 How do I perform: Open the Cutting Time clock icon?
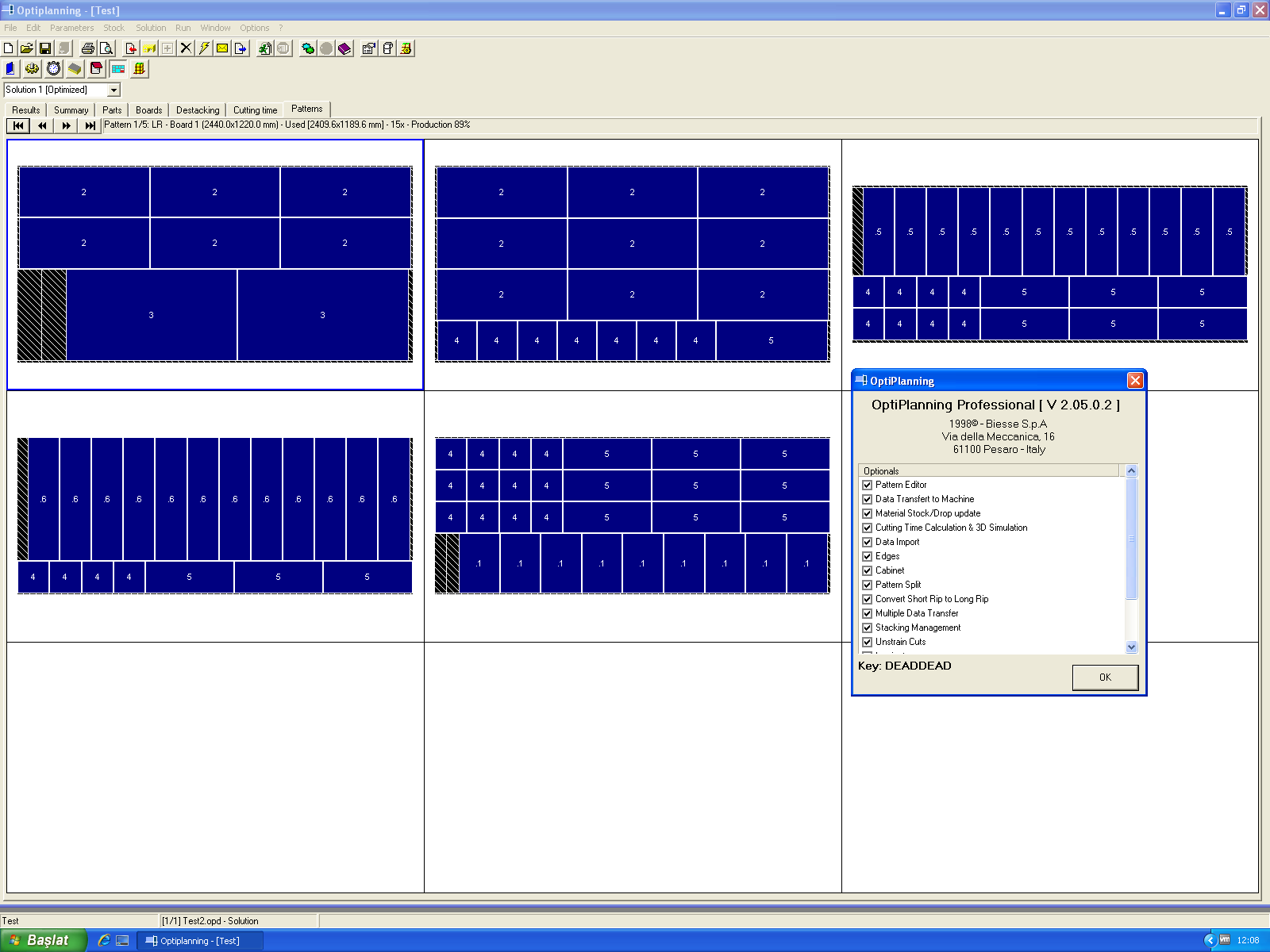(53, 70)
